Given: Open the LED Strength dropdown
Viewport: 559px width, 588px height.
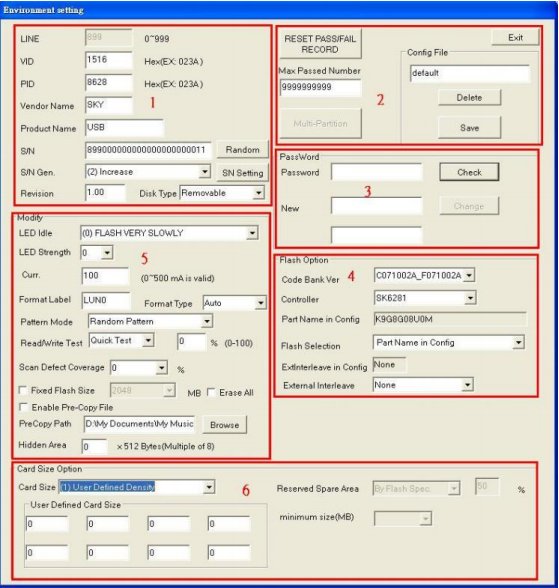Looking at the screenshot, I should coord(107,252).
